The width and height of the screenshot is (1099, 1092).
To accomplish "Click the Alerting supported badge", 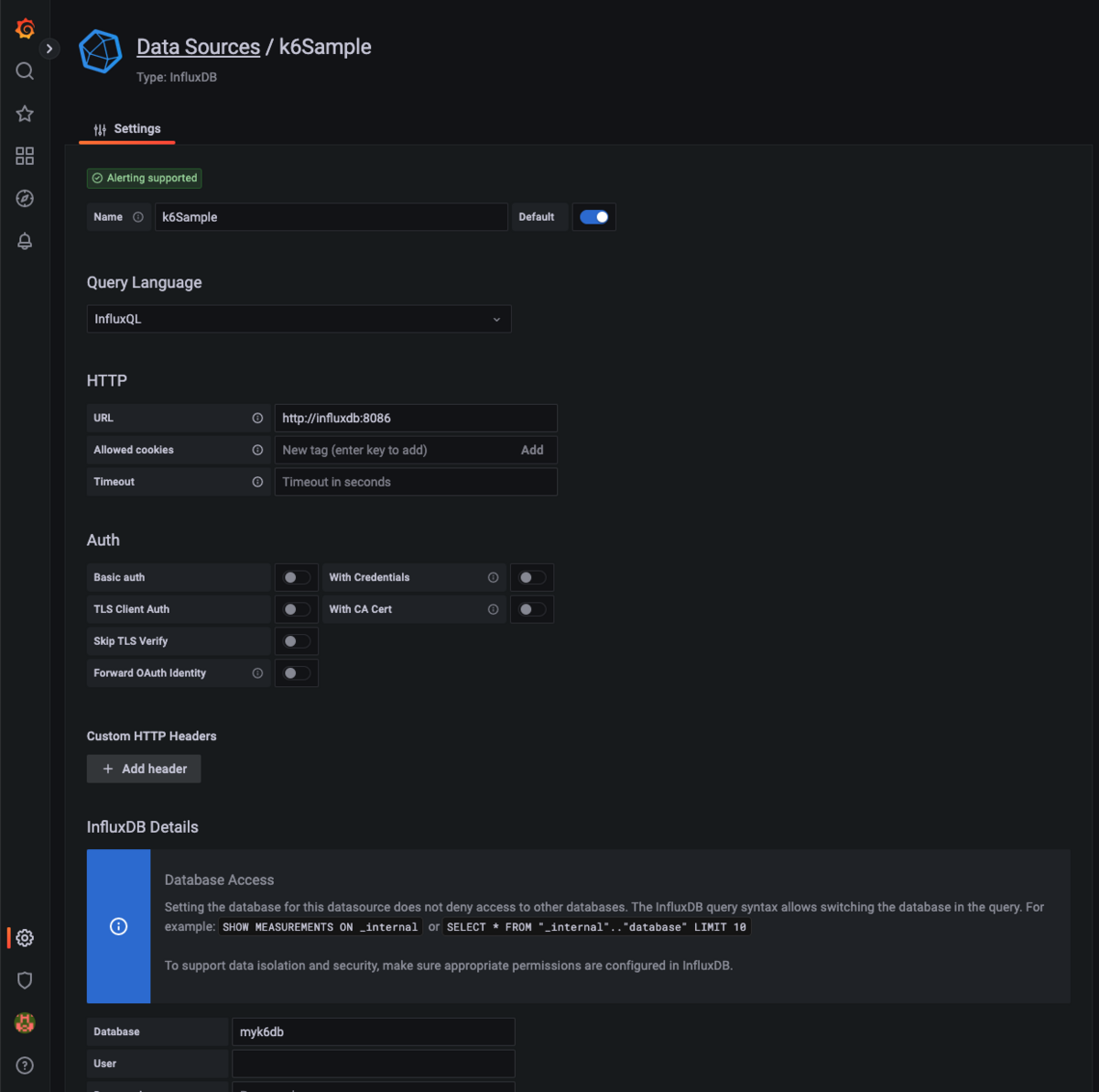I will 145,178.
